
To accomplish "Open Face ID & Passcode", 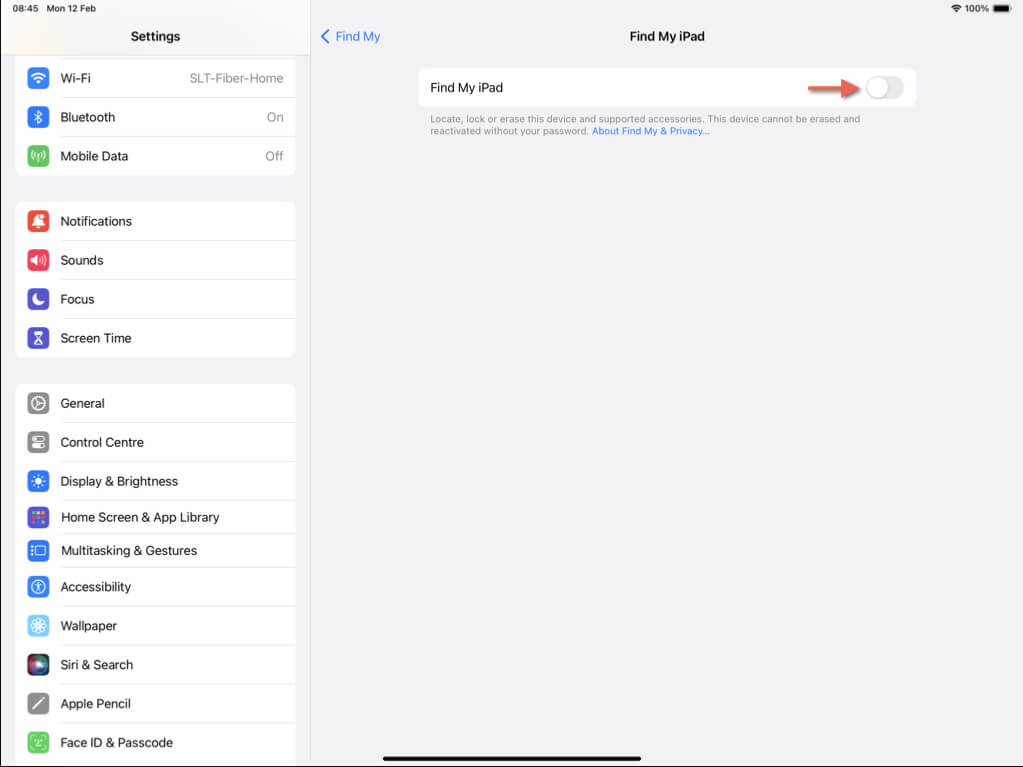I will (x=155, y=743).
